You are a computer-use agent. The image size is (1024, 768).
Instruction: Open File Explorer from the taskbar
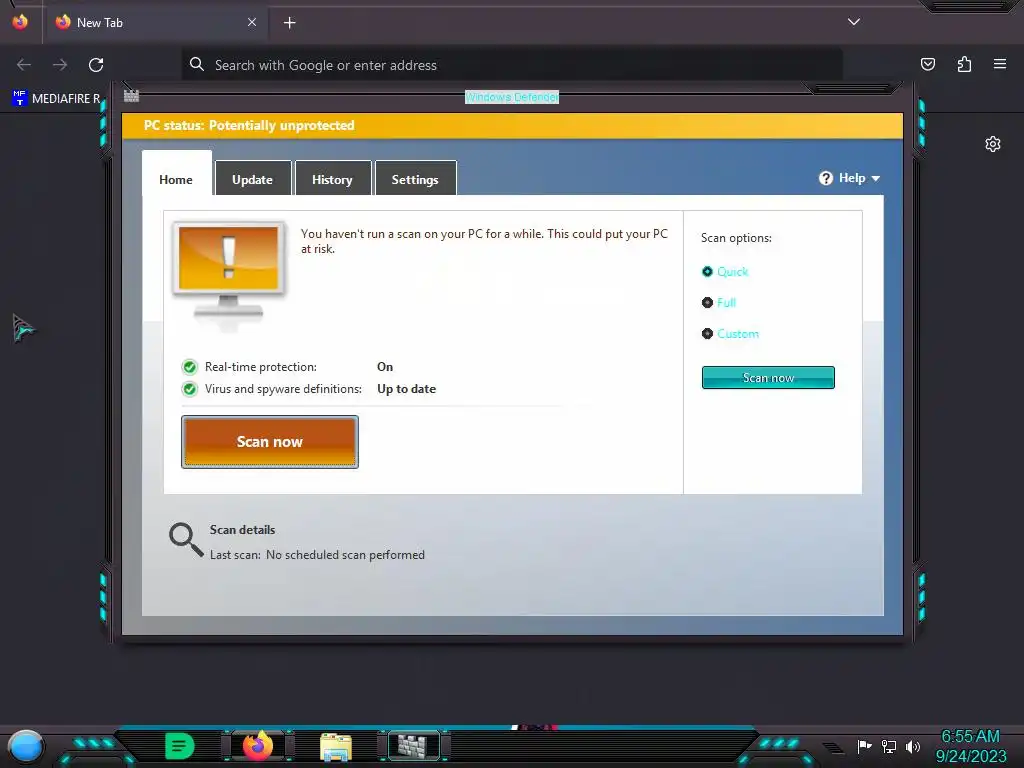(x=336, y=746)
